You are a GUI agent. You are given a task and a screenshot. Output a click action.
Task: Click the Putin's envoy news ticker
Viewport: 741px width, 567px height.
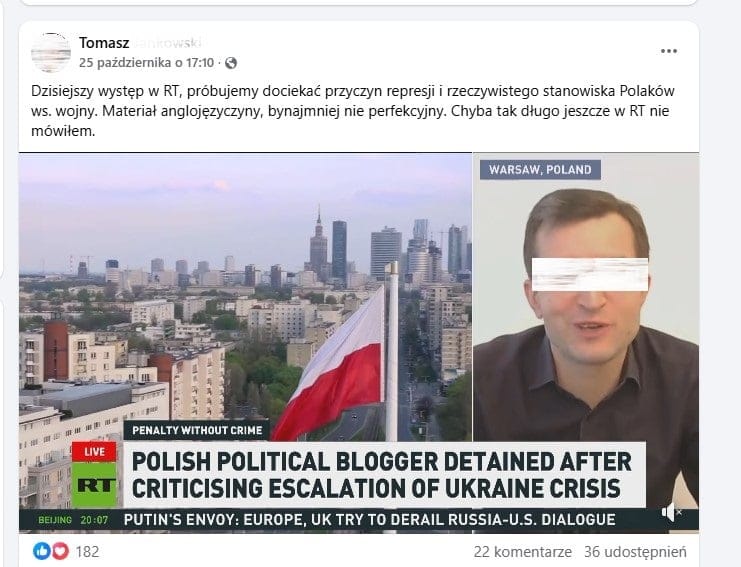coord(369,520)
